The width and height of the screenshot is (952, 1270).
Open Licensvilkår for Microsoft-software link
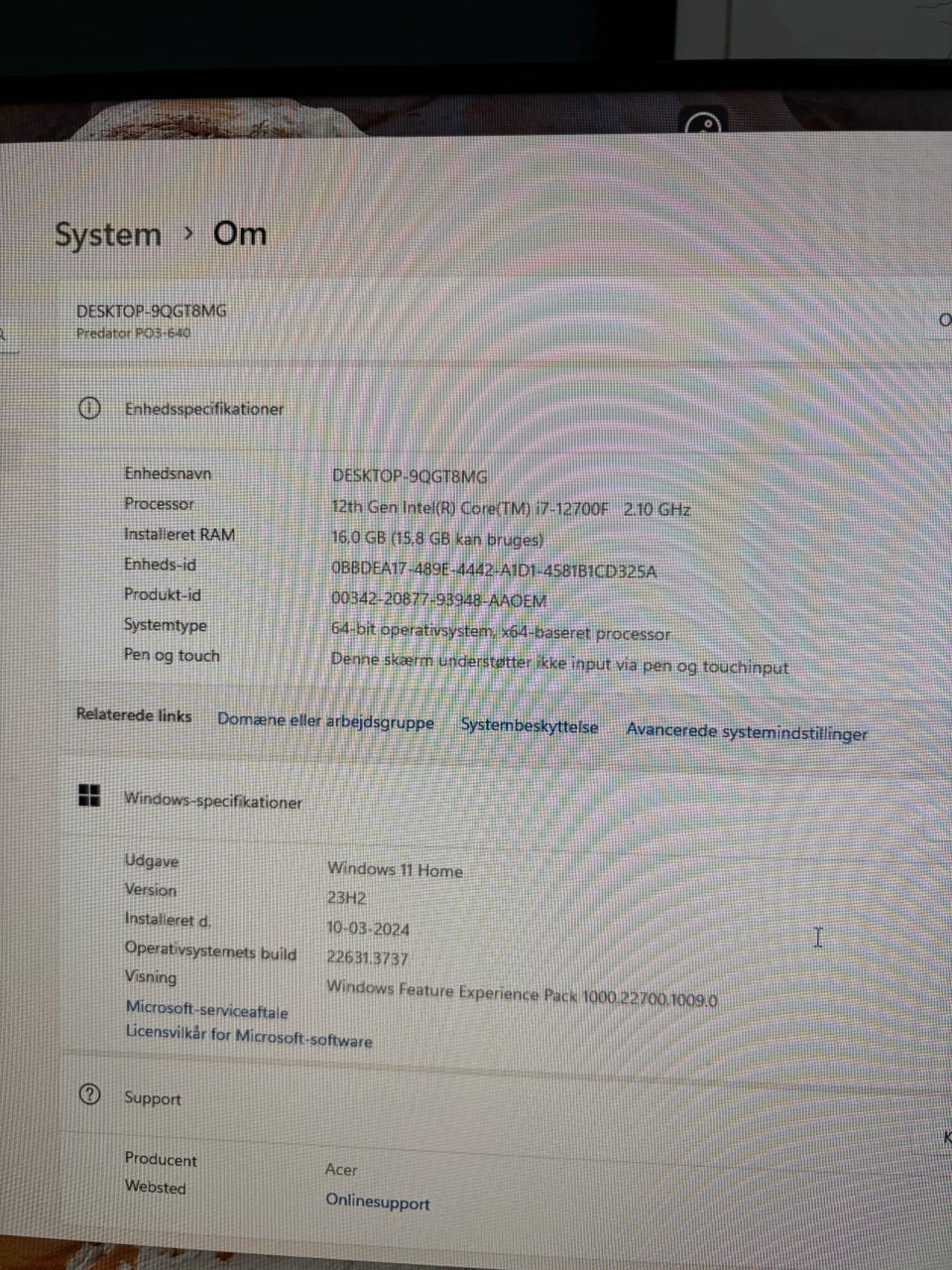tap(249, 1036)
